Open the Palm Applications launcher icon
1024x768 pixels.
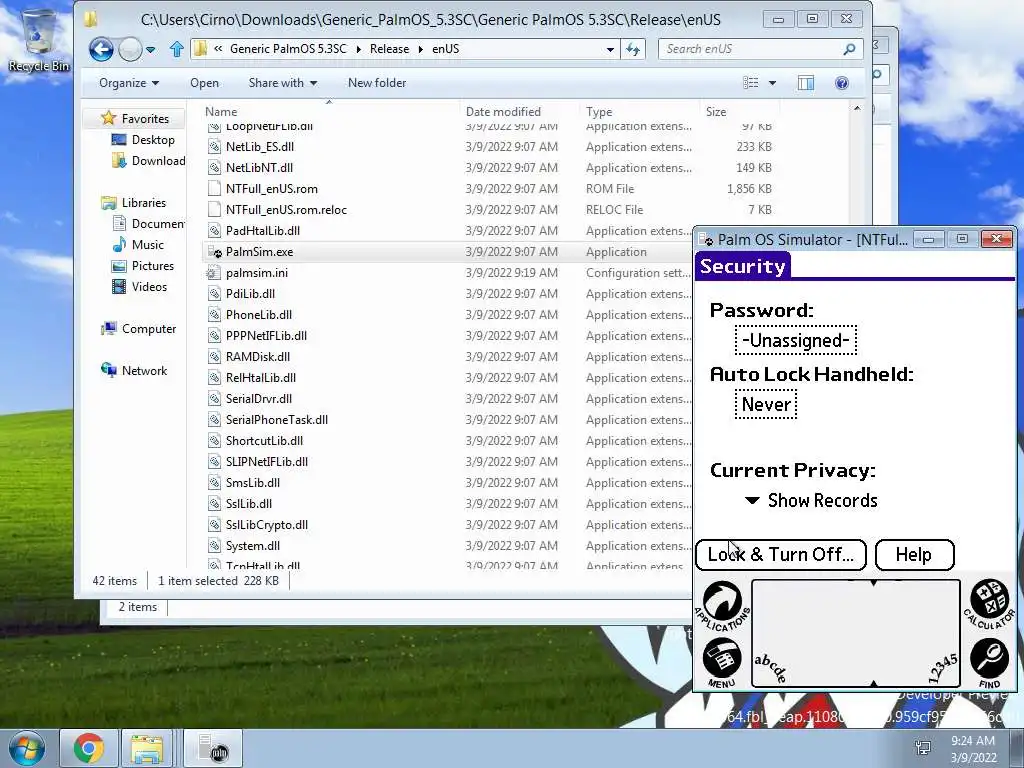[722, 606]
